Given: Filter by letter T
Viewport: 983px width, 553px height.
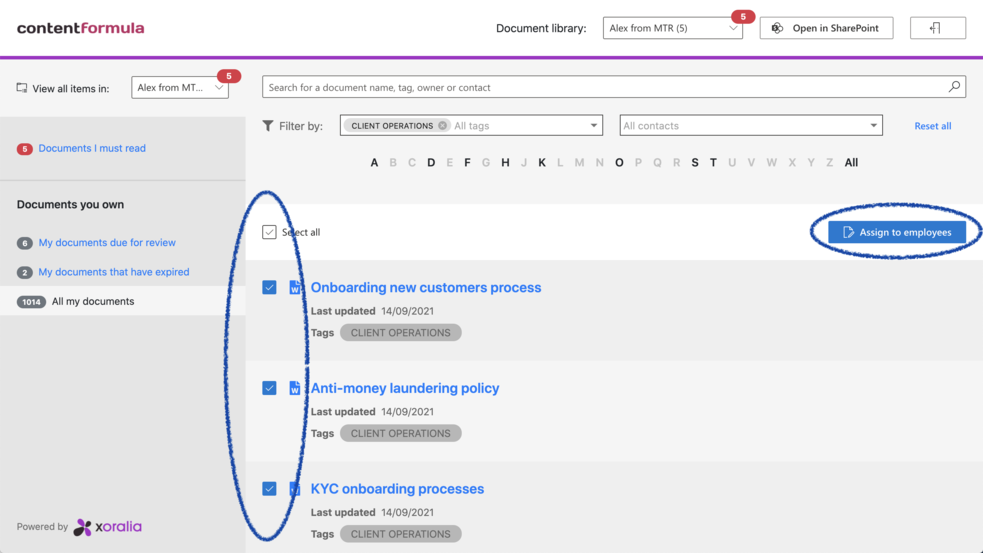Looking at the screenshot, I should [x=713, y=163].
